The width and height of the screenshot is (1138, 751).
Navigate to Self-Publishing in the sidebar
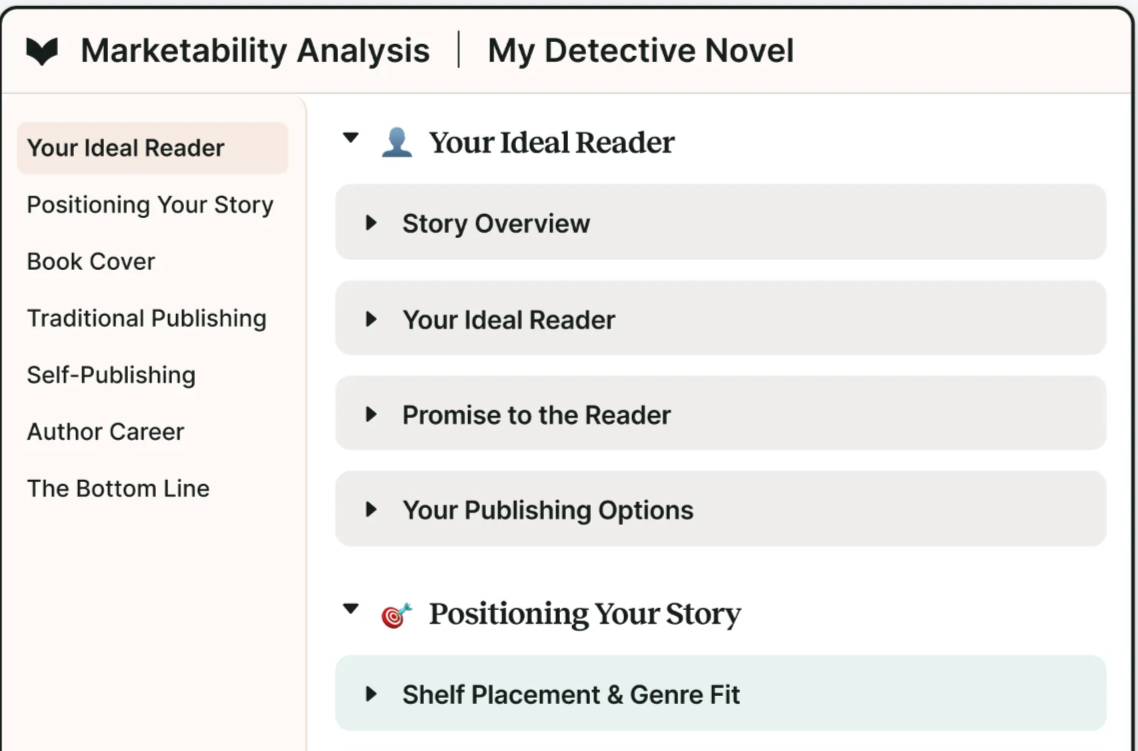tap(111, 375)
